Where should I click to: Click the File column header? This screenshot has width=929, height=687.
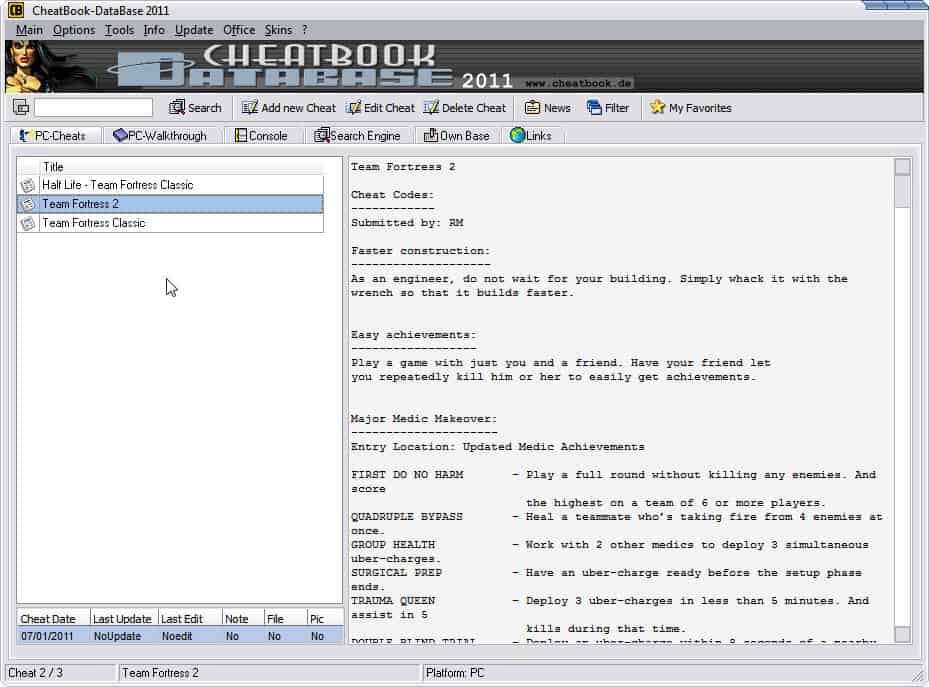[286, 618]
